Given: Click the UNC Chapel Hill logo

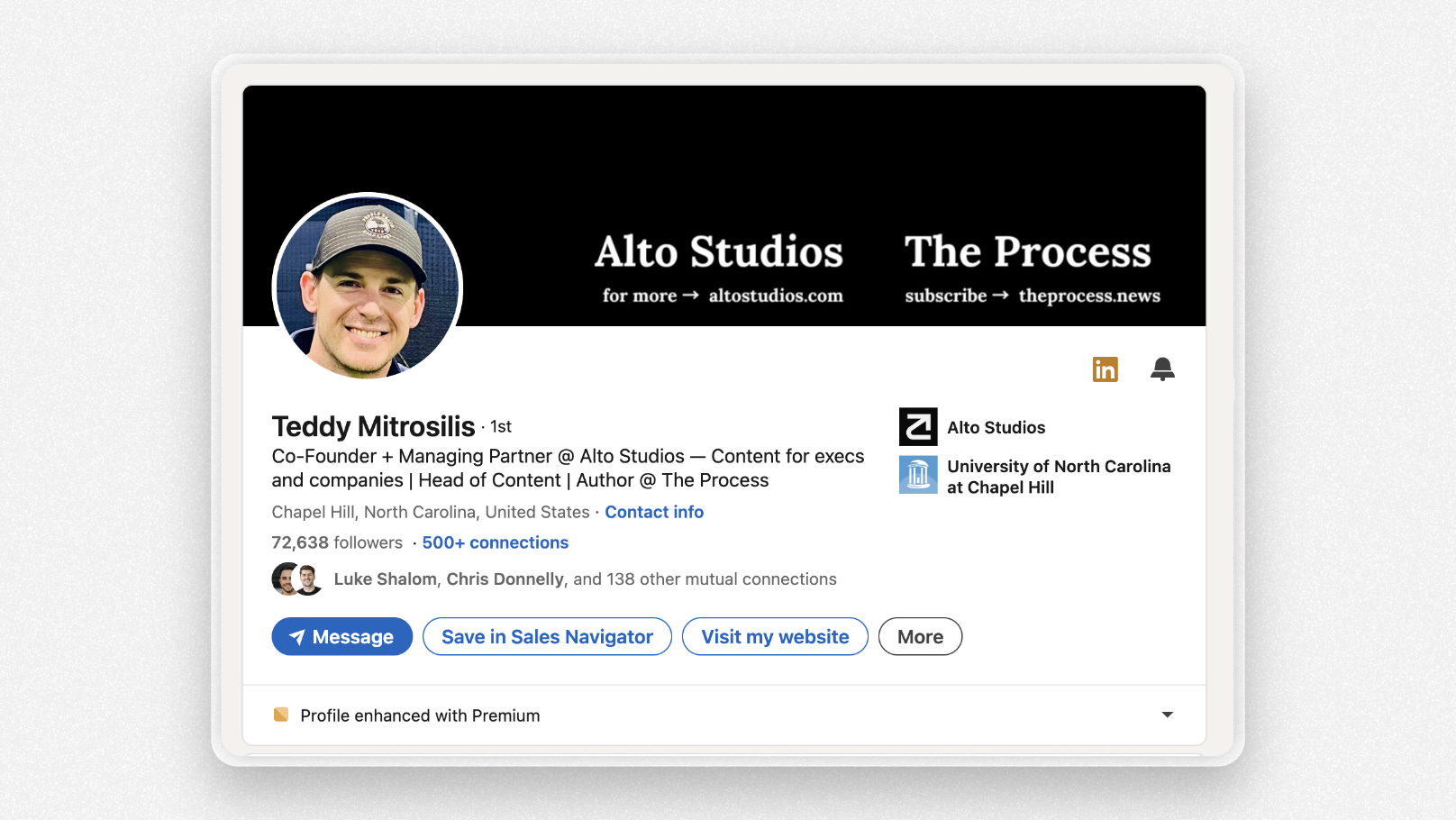Looking at the screenshot, I should tap(918, 475).
